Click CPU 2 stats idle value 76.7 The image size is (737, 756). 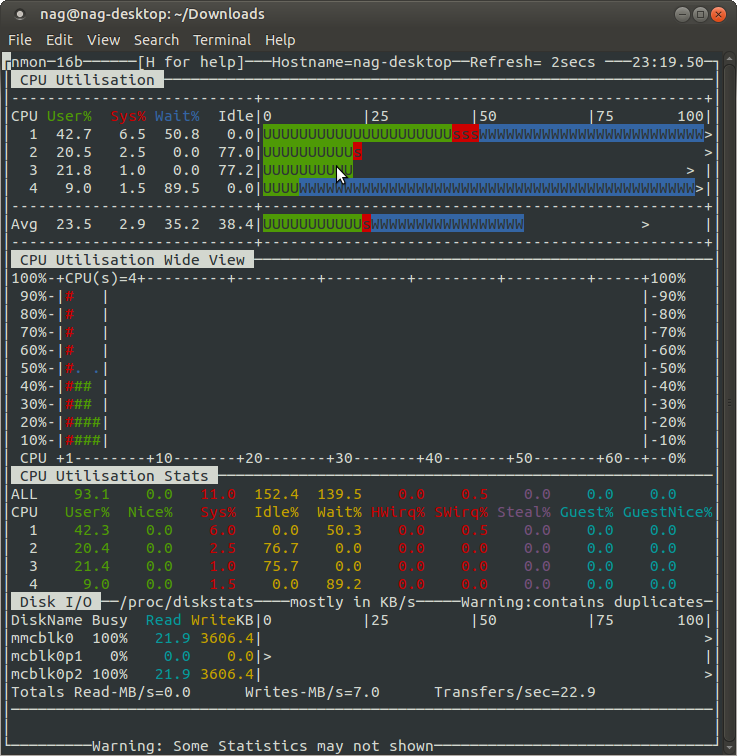pos(281,548)
